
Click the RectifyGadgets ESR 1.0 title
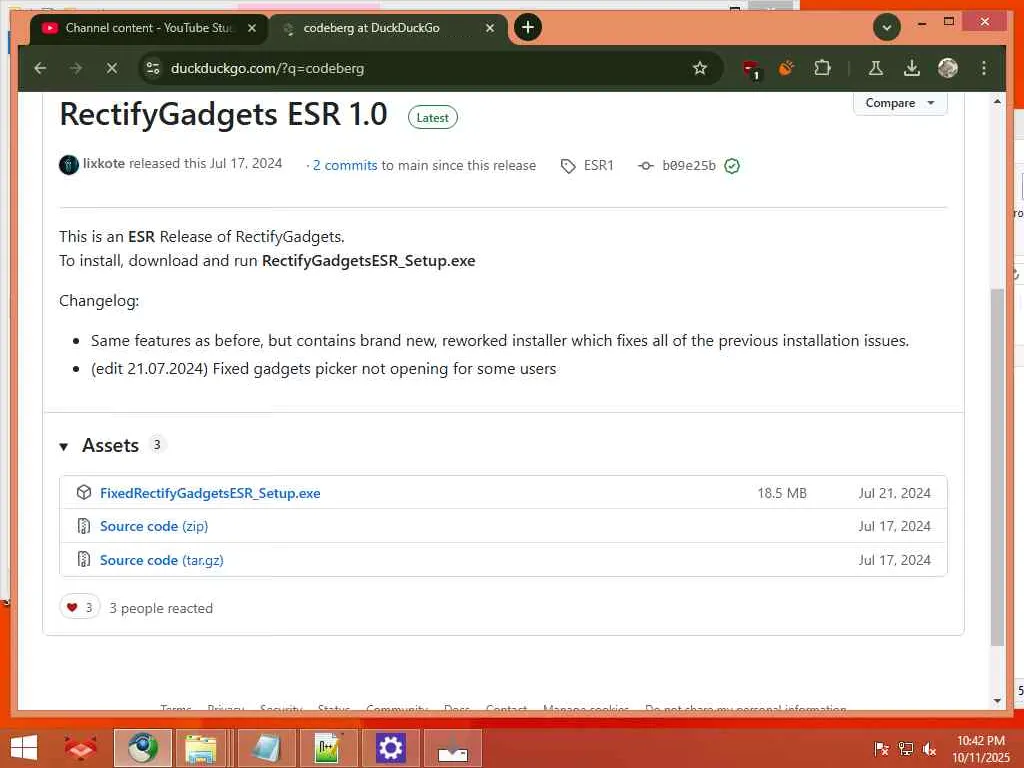pyautogui.click(x=223, y=114)
